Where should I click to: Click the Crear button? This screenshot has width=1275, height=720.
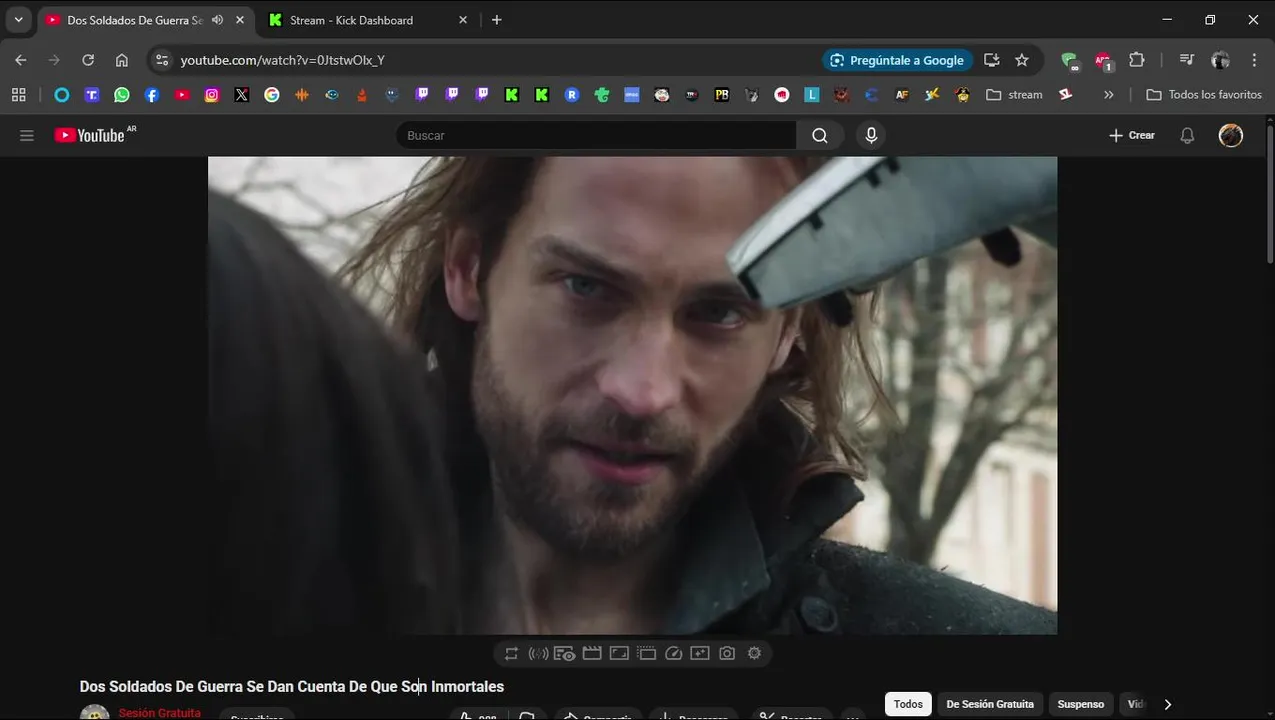(1132, 135)
